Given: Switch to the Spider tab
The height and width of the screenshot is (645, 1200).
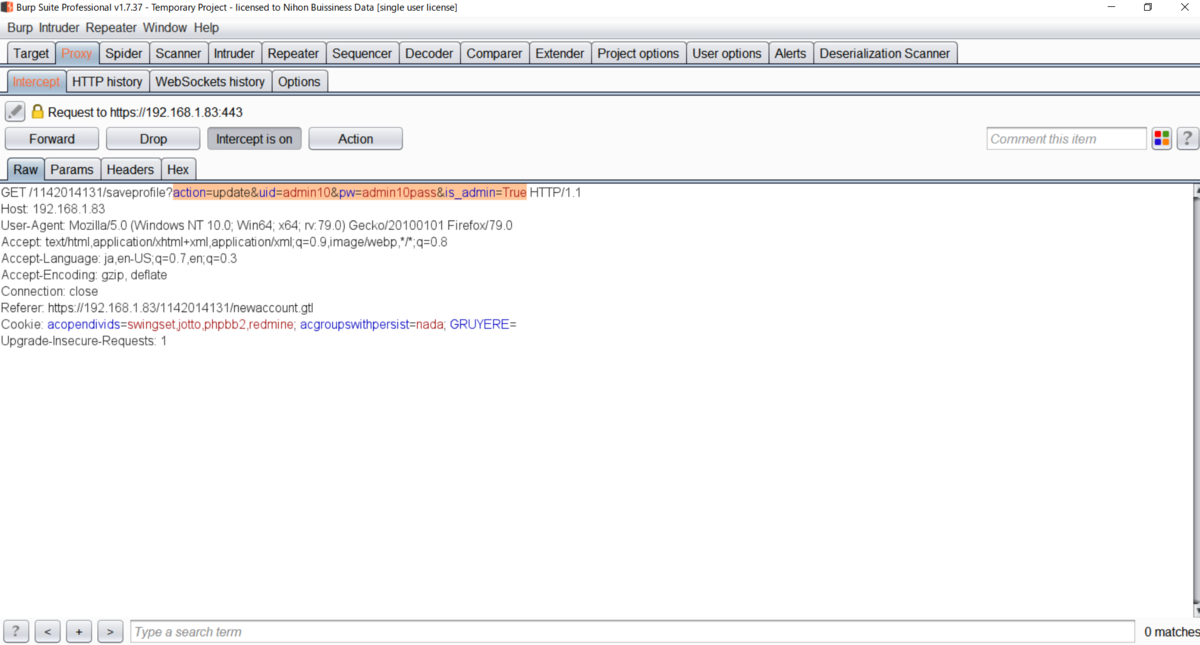Looking at the screenshot, I should (x=124, y=53).
